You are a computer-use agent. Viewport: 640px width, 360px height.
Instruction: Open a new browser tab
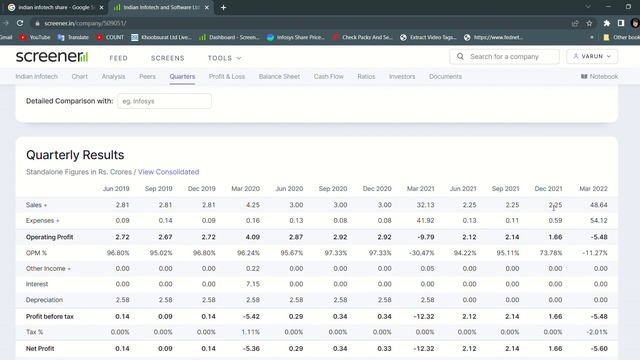(x=223, y=7)
